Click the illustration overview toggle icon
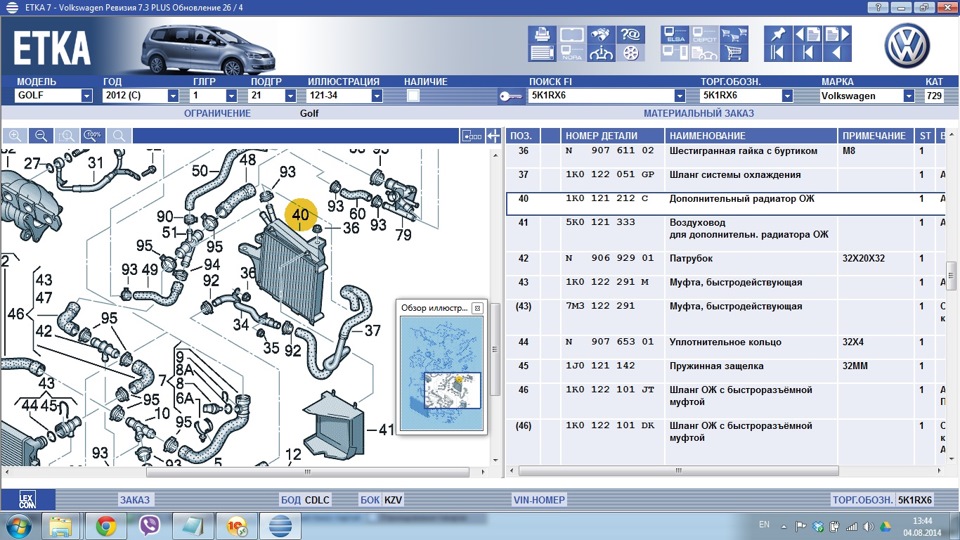The width and height of the screenshot is (960, 540). (x=471, y=136)
